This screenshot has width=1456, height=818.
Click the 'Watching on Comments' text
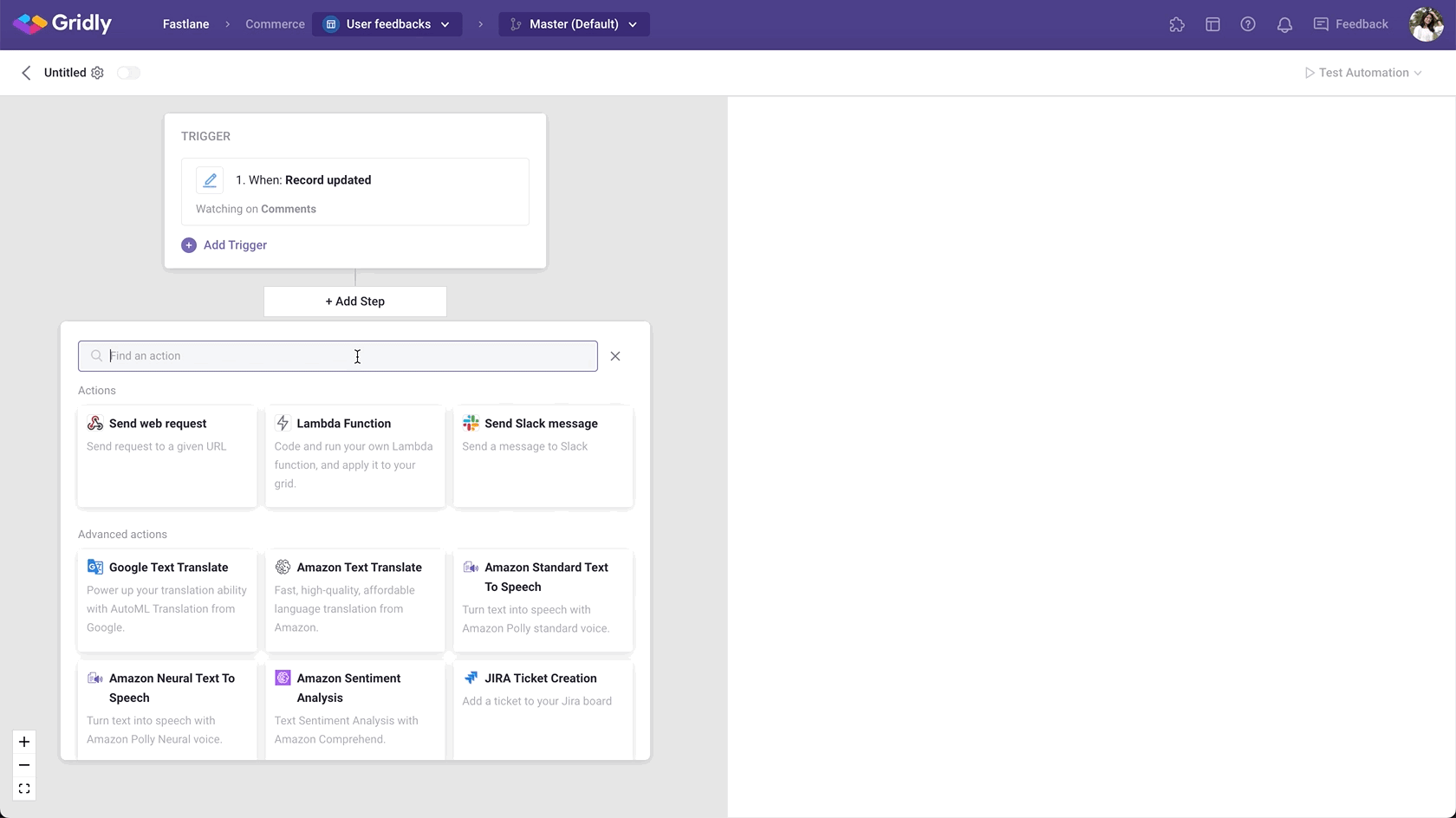(256, 209)
